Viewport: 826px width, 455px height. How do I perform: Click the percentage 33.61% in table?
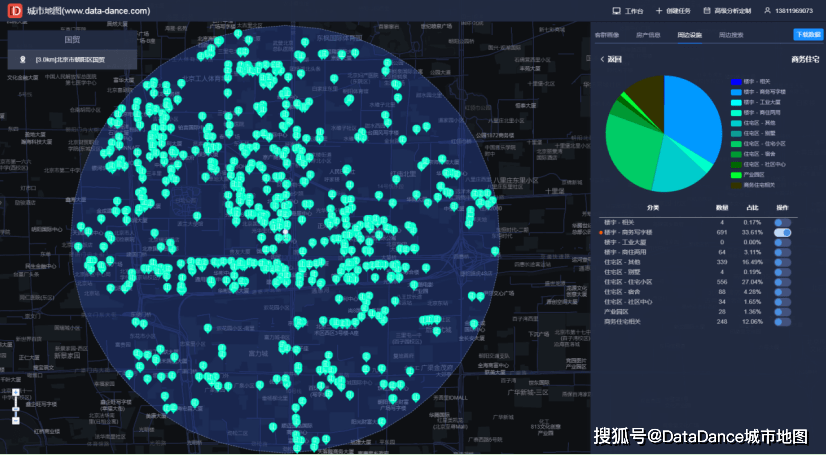tap(752, 232)
